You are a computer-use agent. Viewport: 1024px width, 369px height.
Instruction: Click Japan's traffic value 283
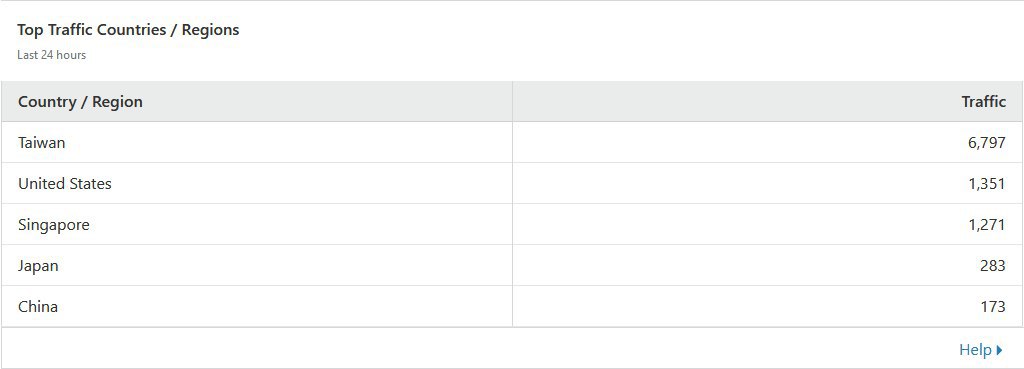(x=993, y=266)
